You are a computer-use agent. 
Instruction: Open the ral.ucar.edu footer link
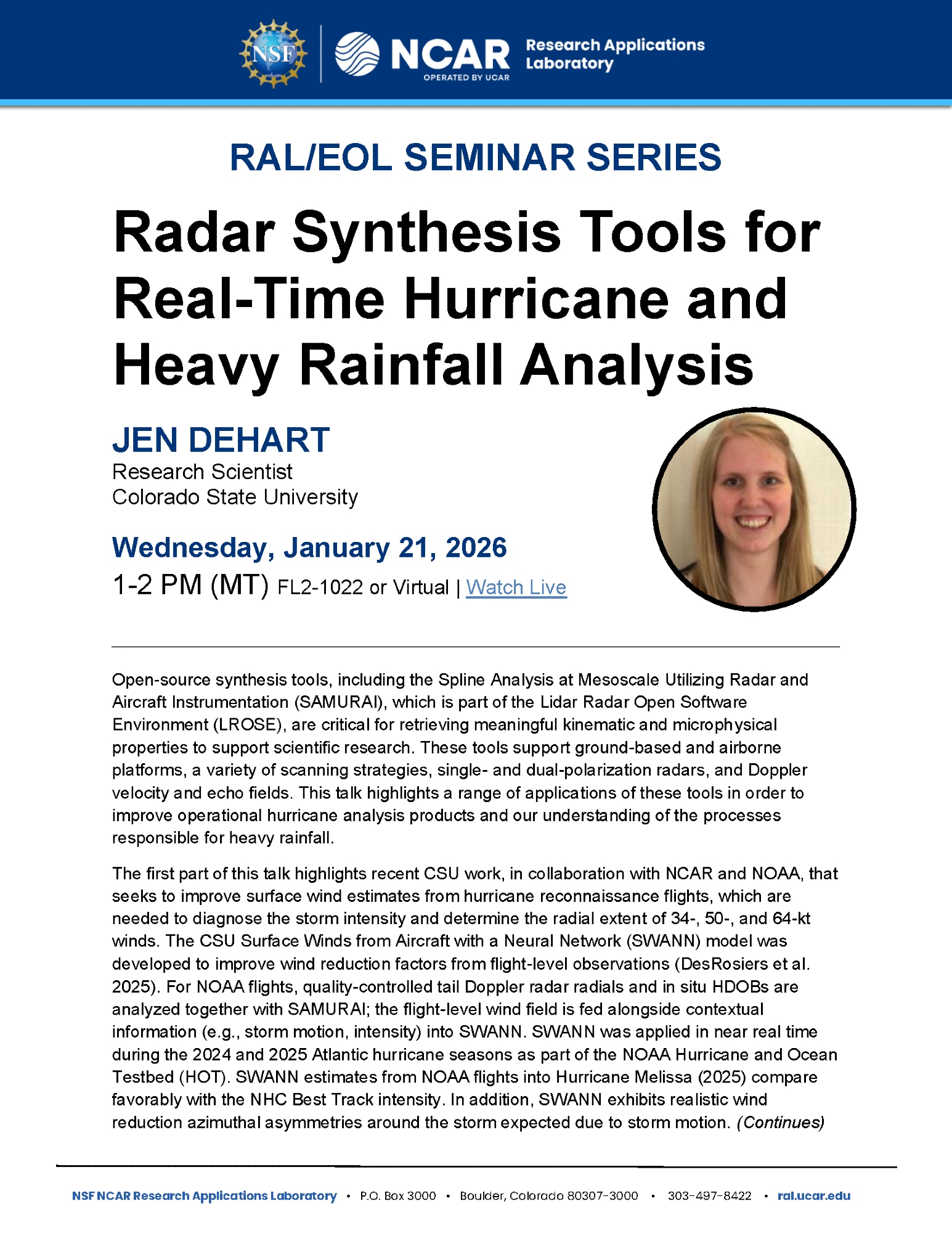click(813, 1195)
